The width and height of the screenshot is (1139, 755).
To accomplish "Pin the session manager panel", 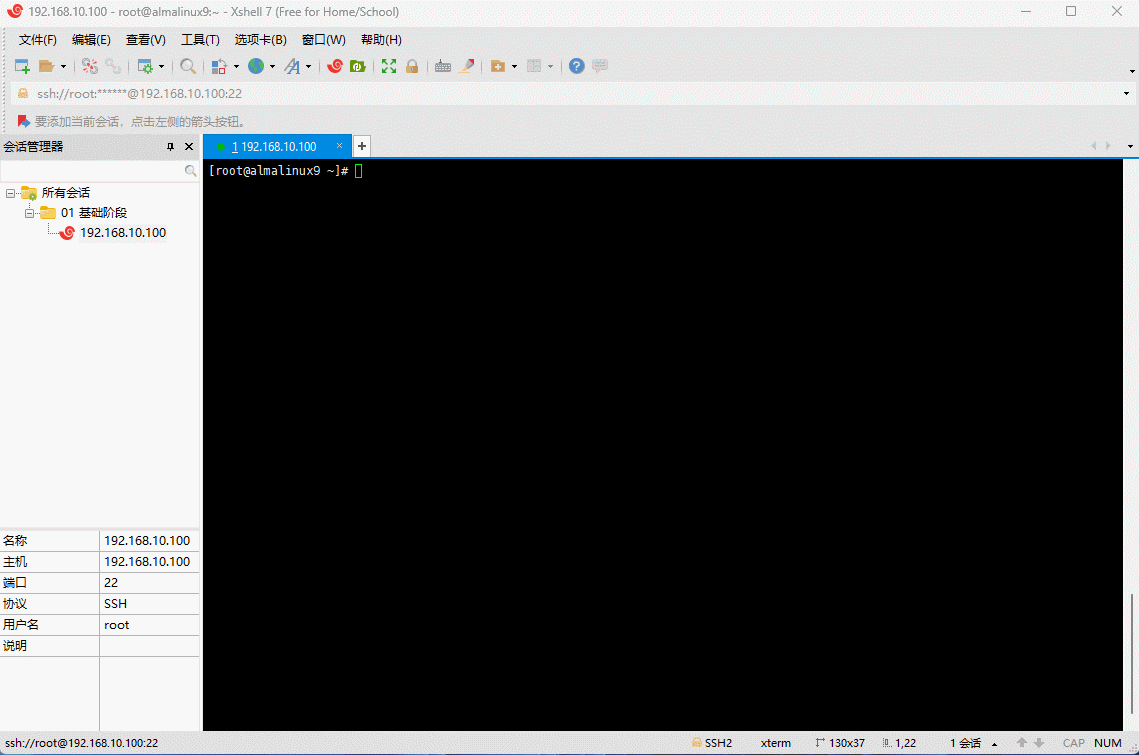I will coord(170,147).
